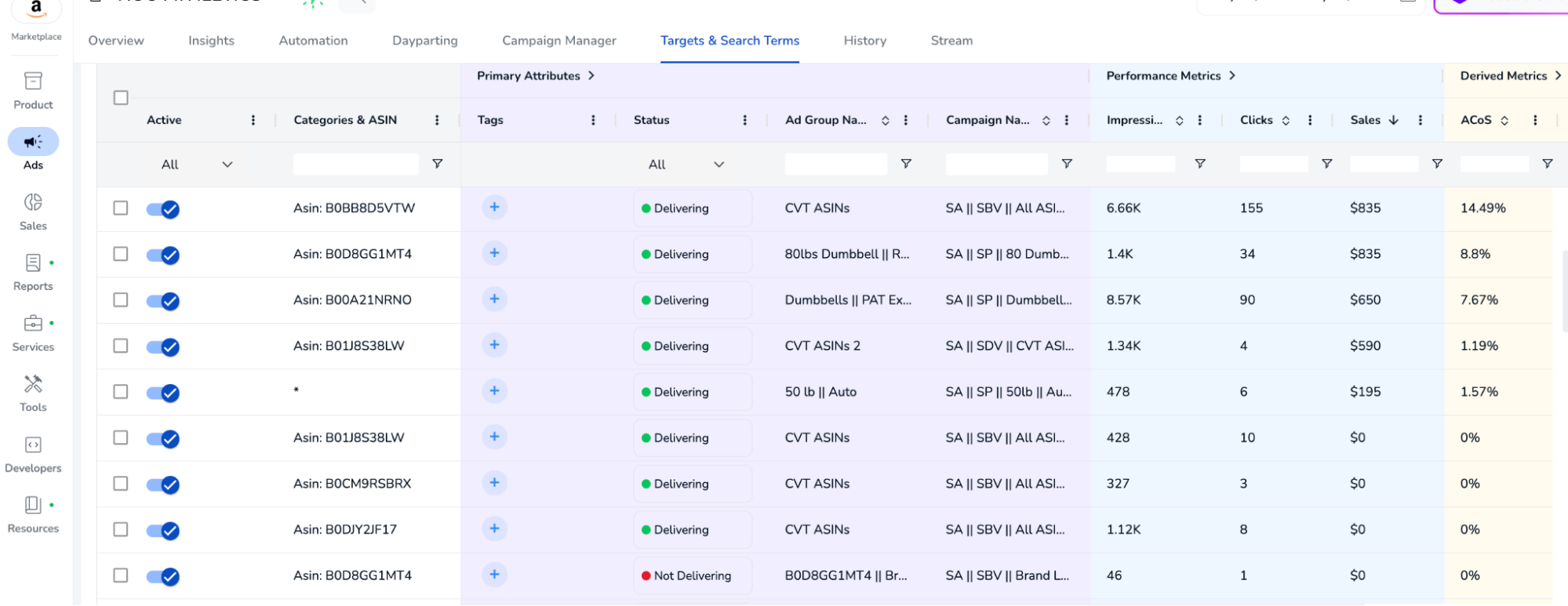1568x606 pixels.
Task: Click the Targets & Search Terms tab
Action: click(x=729, y=41)
